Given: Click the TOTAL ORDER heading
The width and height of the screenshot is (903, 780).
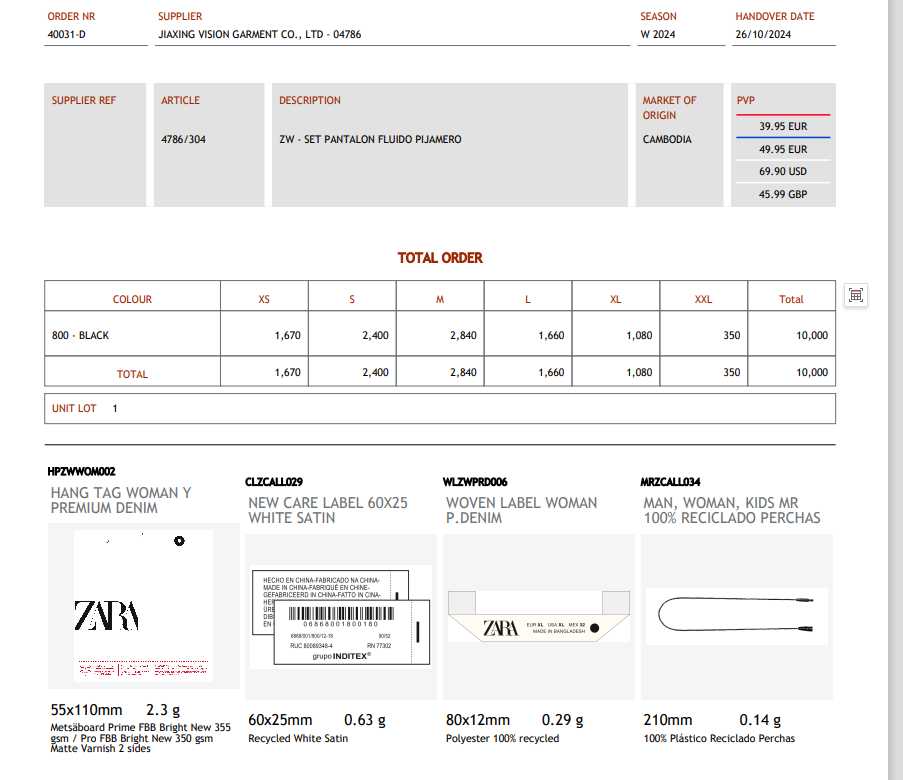Looking at the screenshot, I should point(440,258).
